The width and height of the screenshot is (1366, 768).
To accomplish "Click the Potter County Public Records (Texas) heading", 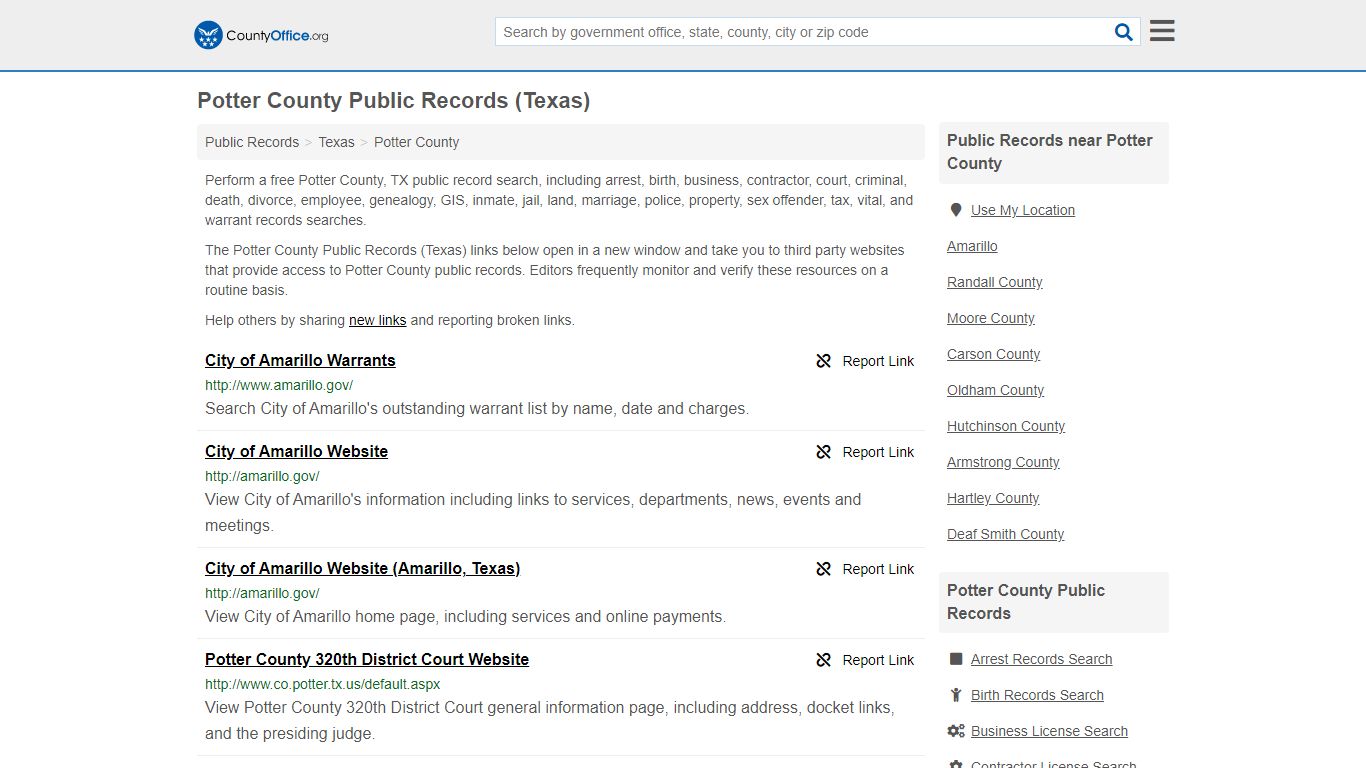I will coord(394,101).
